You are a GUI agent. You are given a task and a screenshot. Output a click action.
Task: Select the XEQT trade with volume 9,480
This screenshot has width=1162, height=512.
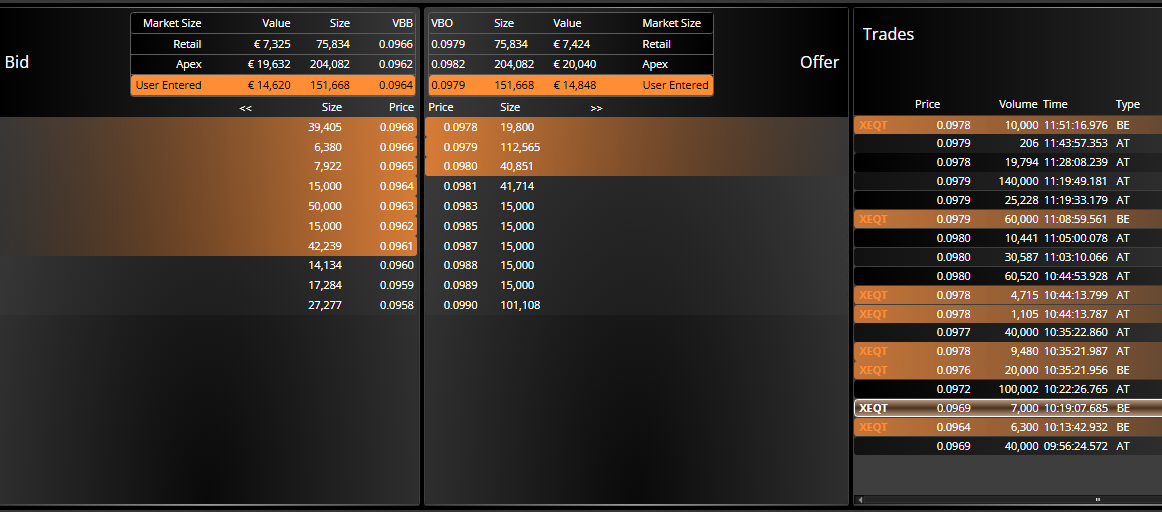pyautogui.click(x=1008, y=351)
